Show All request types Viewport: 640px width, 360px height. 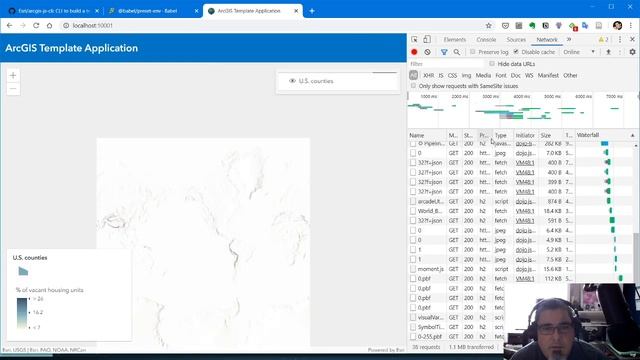[413, 75]
